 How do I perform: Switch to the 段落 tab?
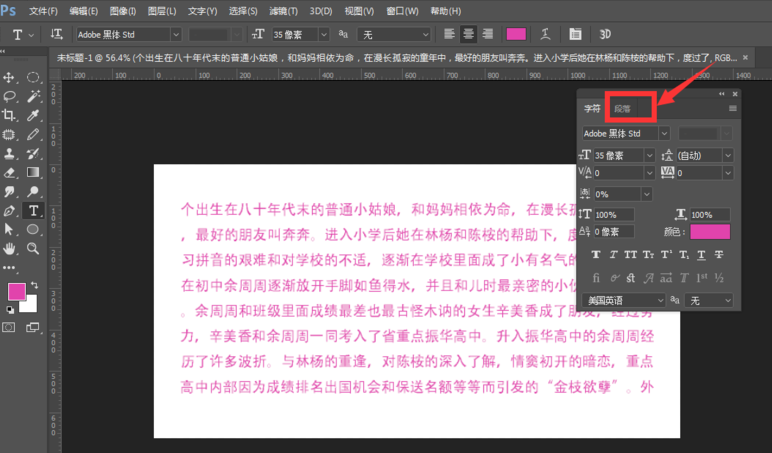tap(622, 108)
